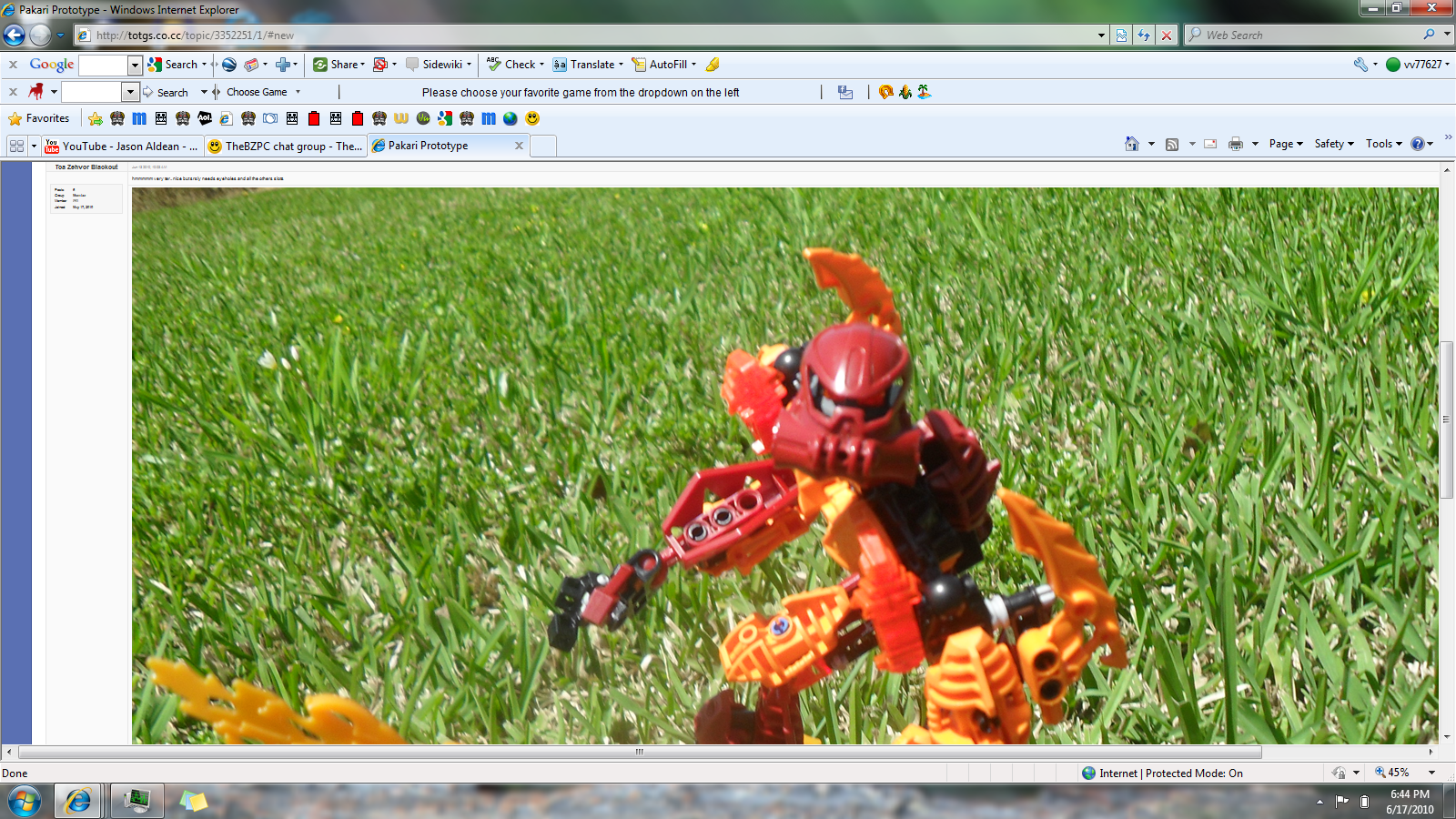Close the Google toolbar with its X
This screenshot has height=819, width=1456.
pyautogui.click(x=13, y=65)
